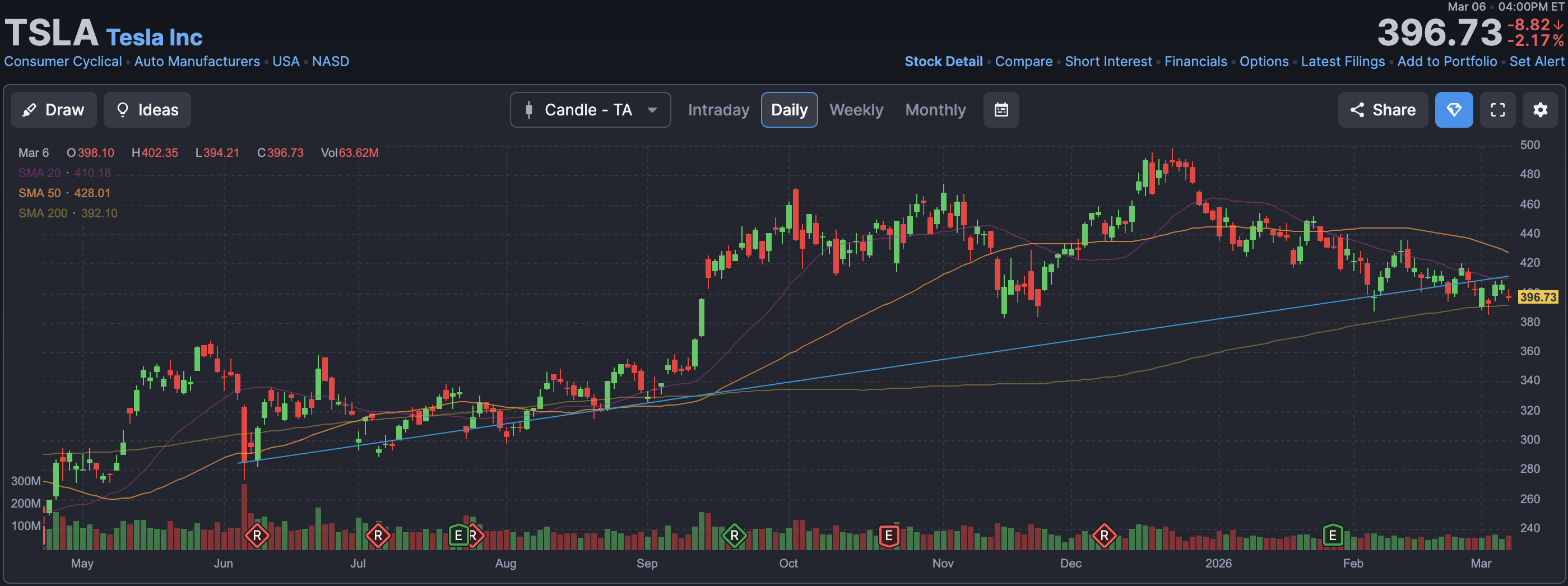This screenshot has width=1568, height=586.
Task: Toggle fullscreen chart mode icon
Action: 1497,110
